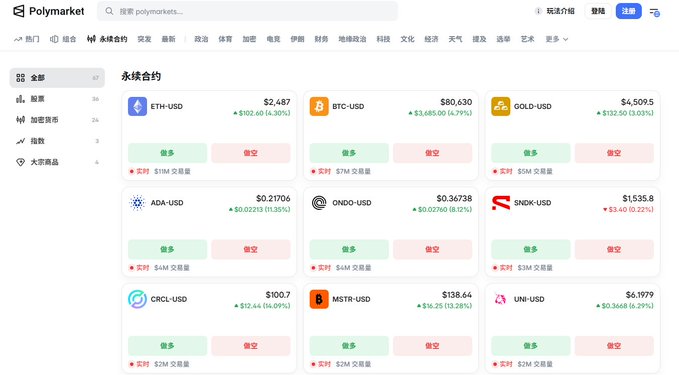Click the BTC-USD price $80,630
This screenshot has height=375, width=679.
tap(456, 102)
